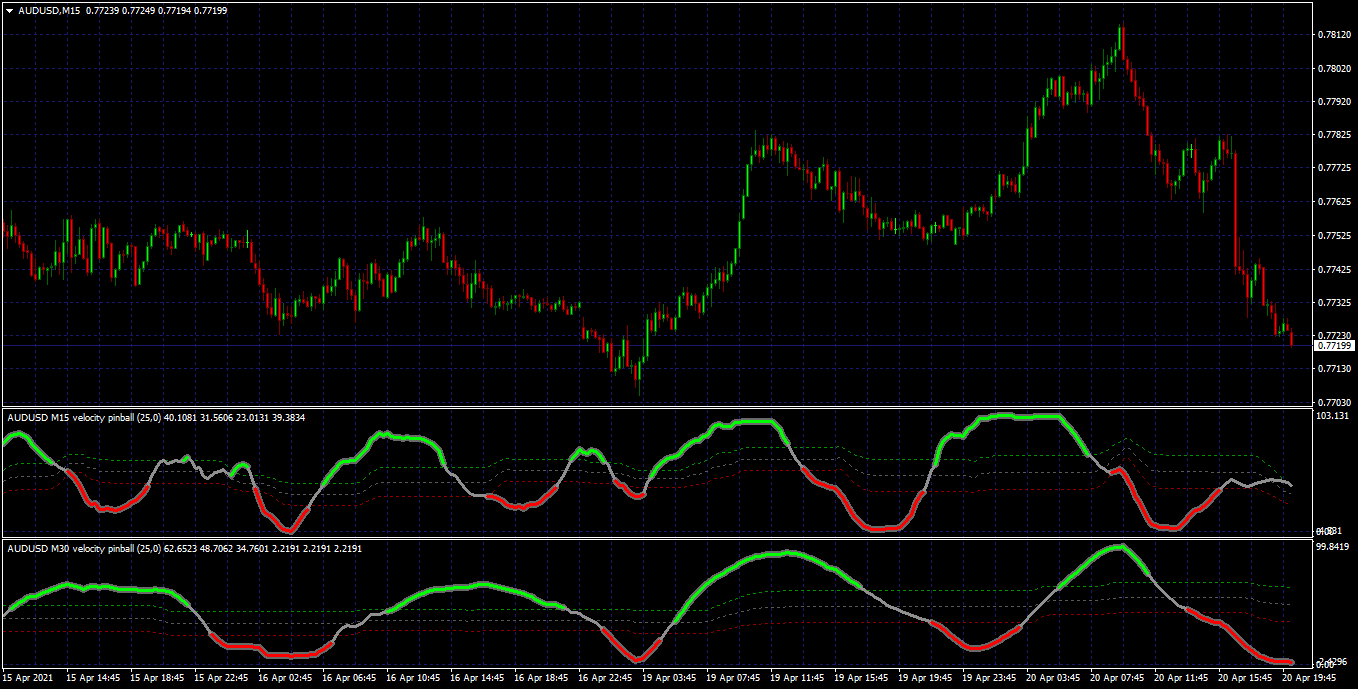The image size is (1358, 689).
Task: Click the 20 Apr 11:45 time label
Action: tap(1181, 677)
